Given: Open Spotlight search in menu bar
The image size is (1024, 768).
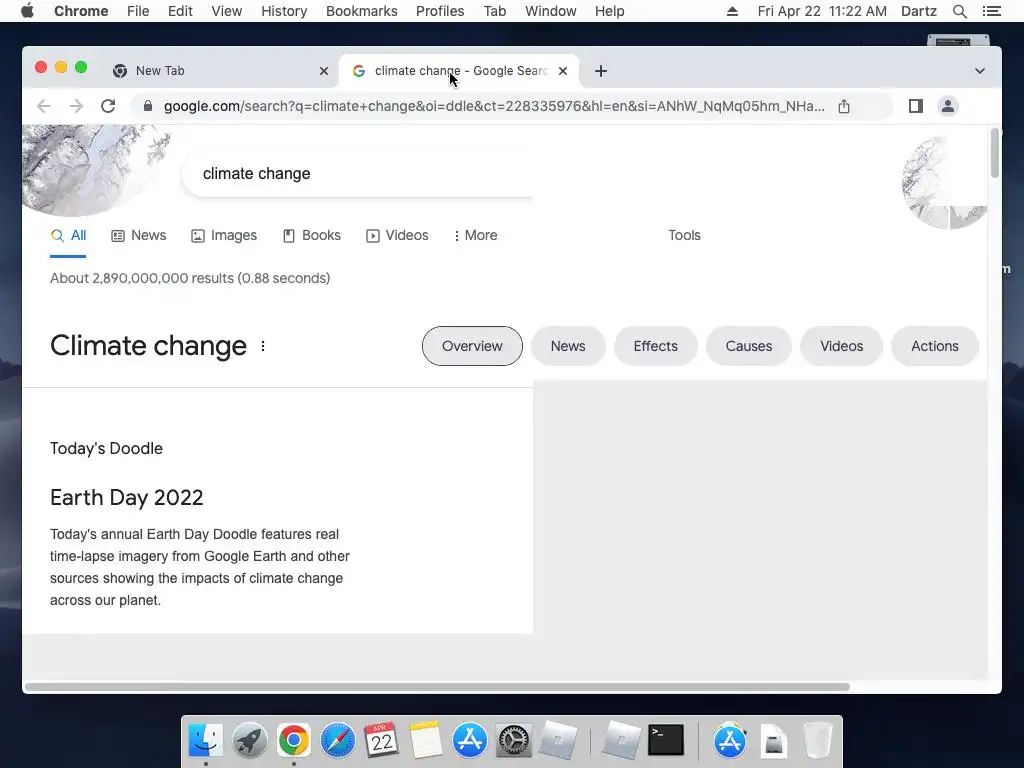Looking at the screenshot, I should (959, 11).
